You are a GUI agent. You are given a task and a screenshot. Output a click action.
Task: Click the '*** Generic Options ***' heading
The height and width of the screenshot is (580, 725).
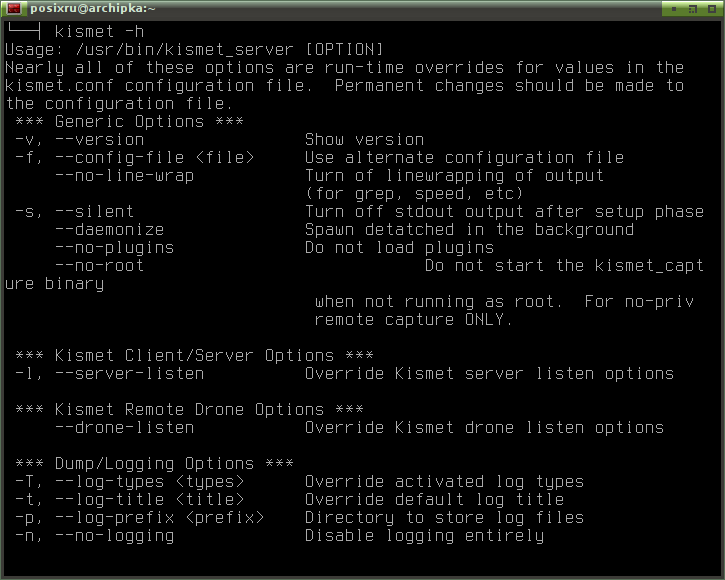tap(129, 122)
